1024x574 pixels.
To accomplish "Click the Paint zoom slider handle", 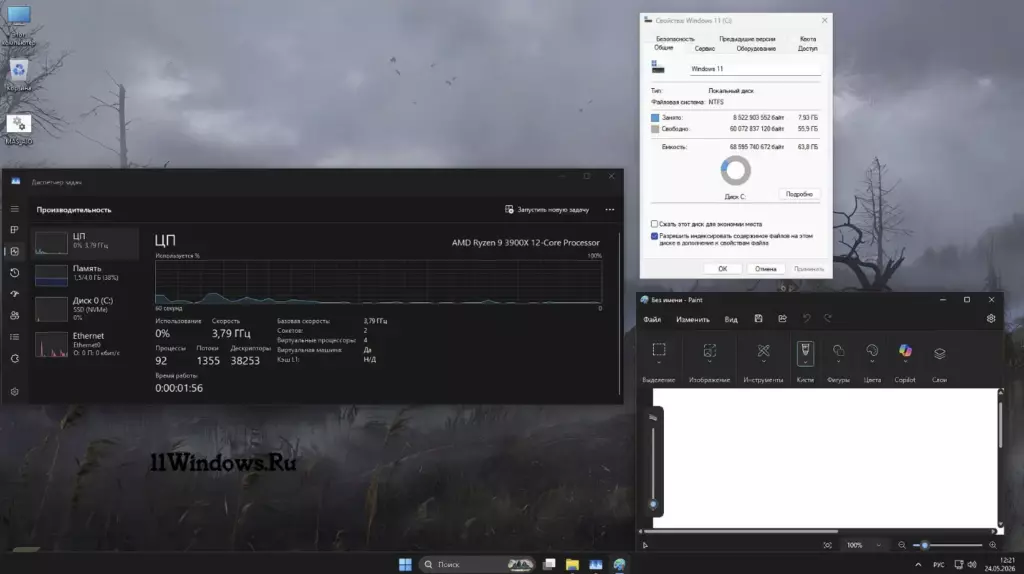I will 924,545.
